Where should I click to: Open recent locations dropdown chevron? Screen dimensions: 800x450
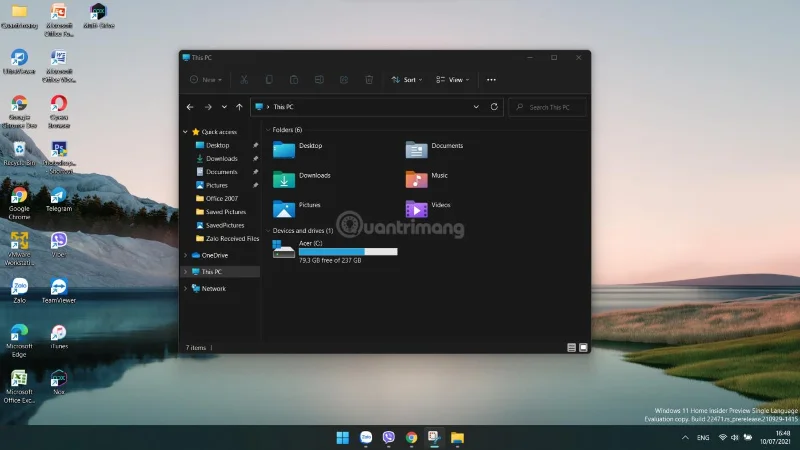click(x=224, y=107)
